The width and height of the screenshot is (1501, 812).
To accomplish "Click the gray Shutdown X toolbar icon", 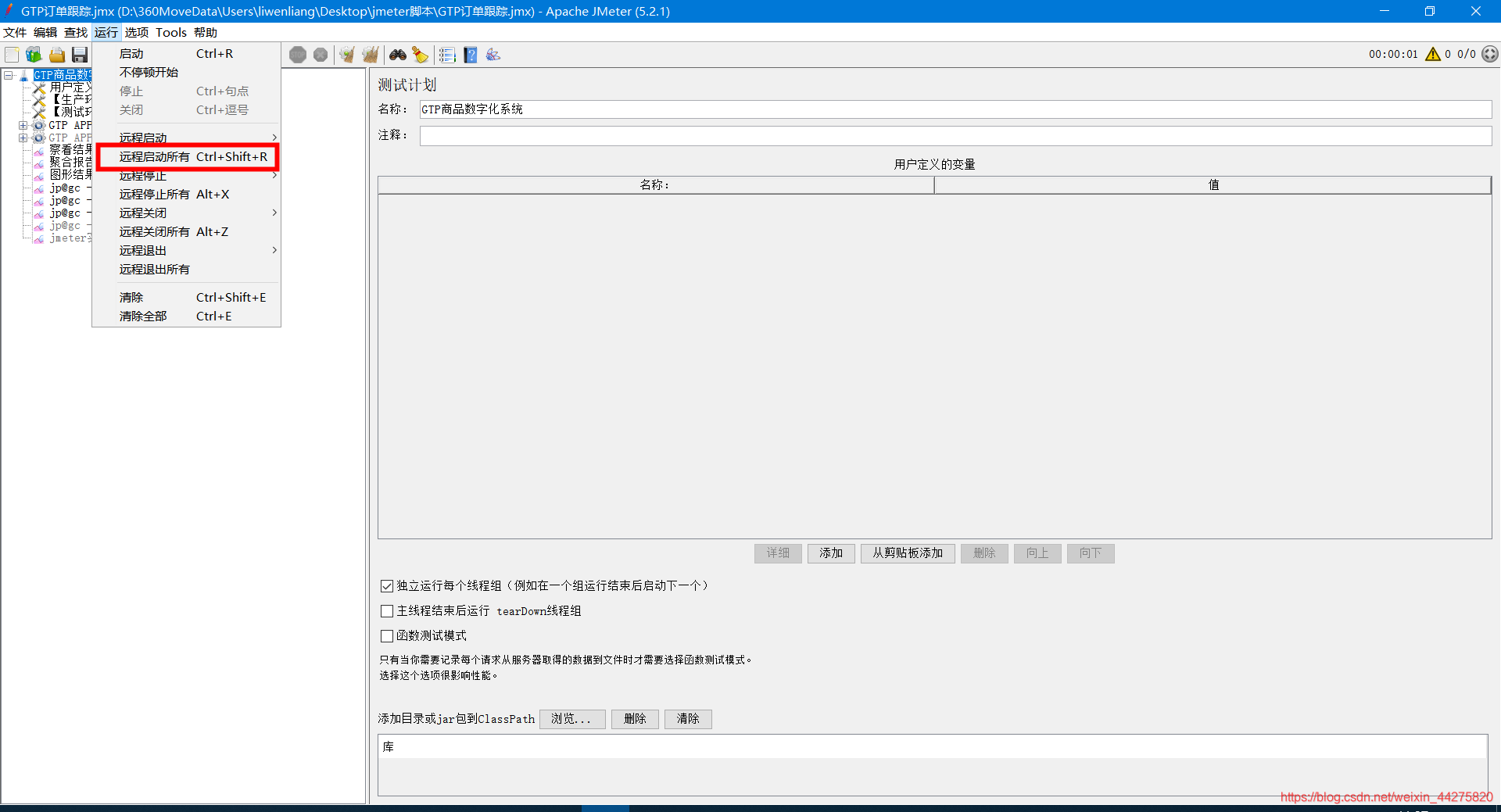I will (321, 55).
